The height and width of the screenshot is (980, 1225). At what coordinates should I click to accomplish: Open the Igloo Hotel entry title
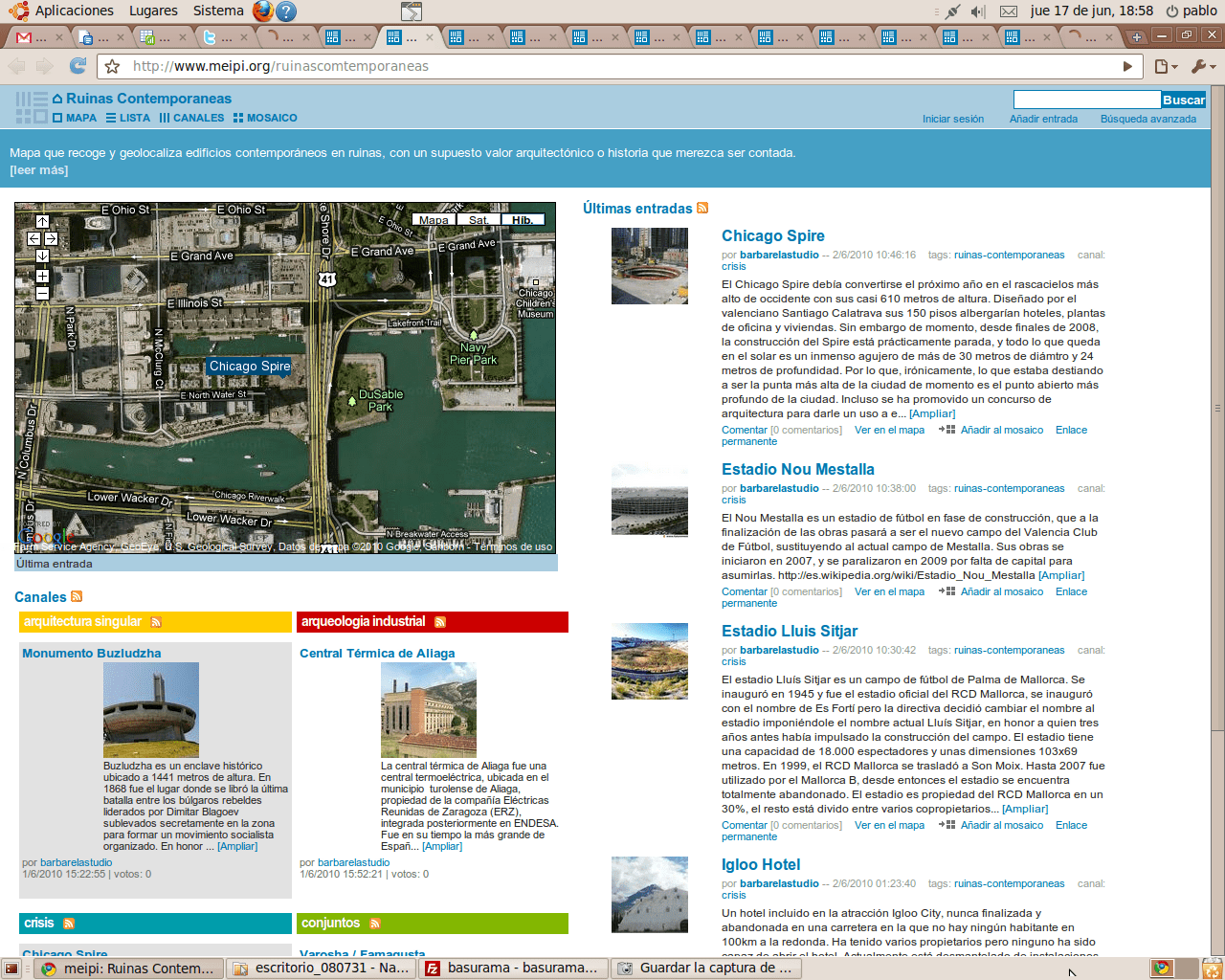(761, 864)
